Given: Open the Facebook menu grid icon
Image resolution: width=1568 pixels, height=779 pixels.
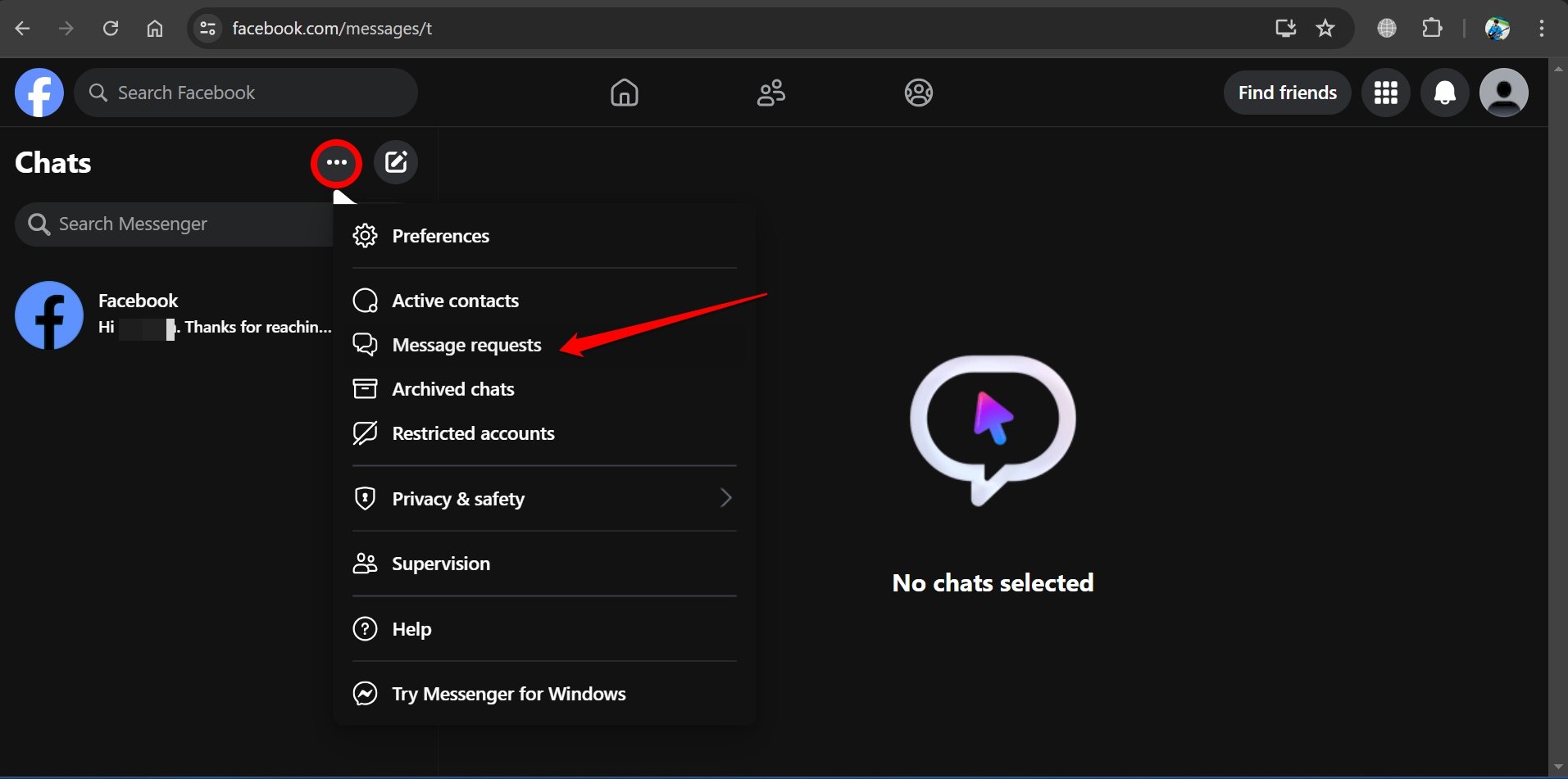Looking at the screenshot, I should [x=1386, y=93].
